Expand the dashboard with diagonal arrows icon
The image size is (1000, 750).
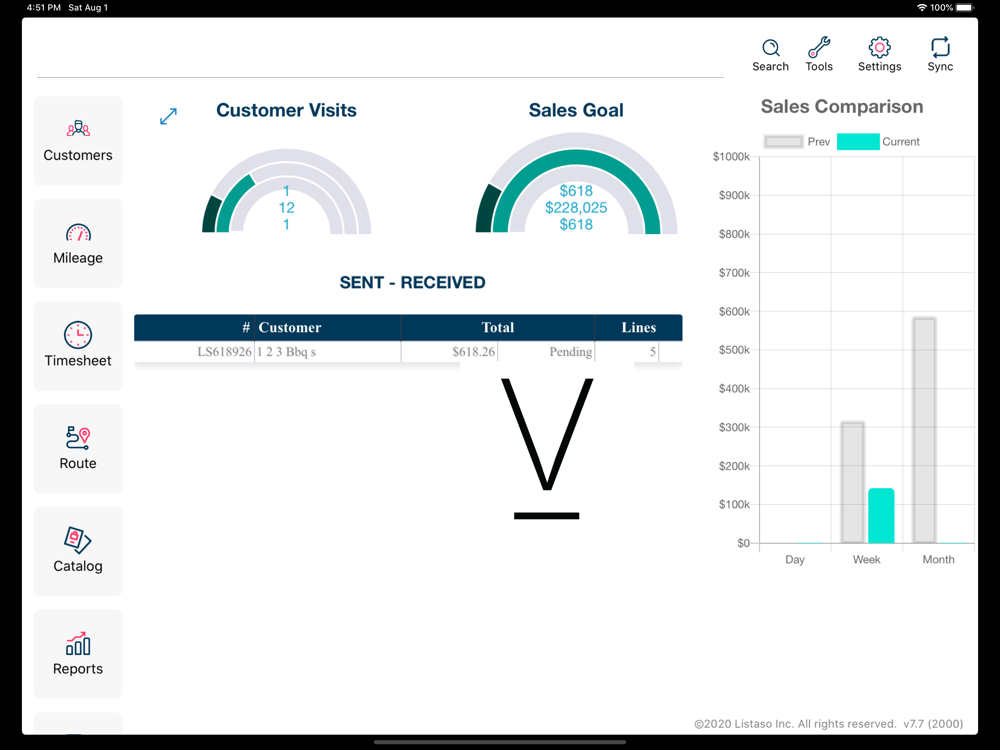[x=168, y=116]
